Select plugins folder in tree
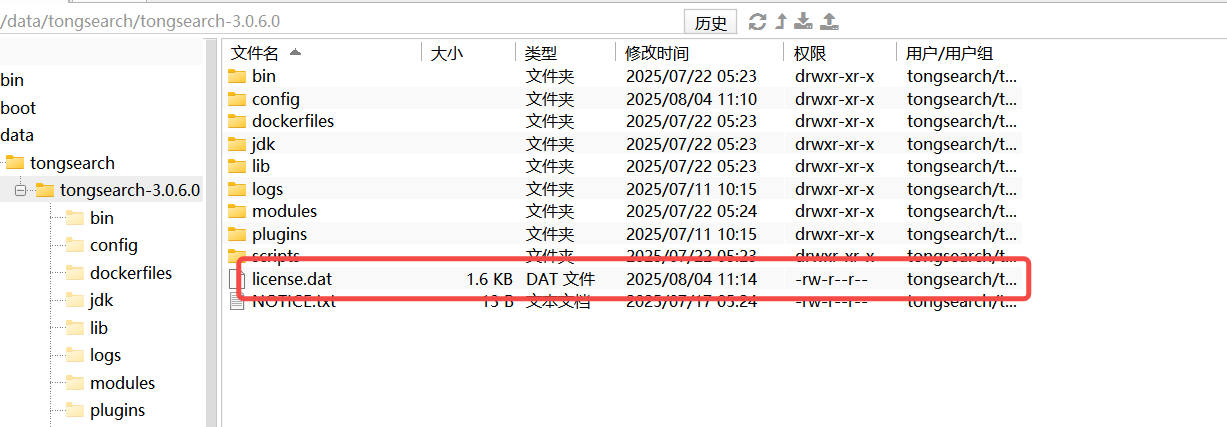The height and width of the screenshot is (427, 1227). pyautogui.click(x=117, y=410)
